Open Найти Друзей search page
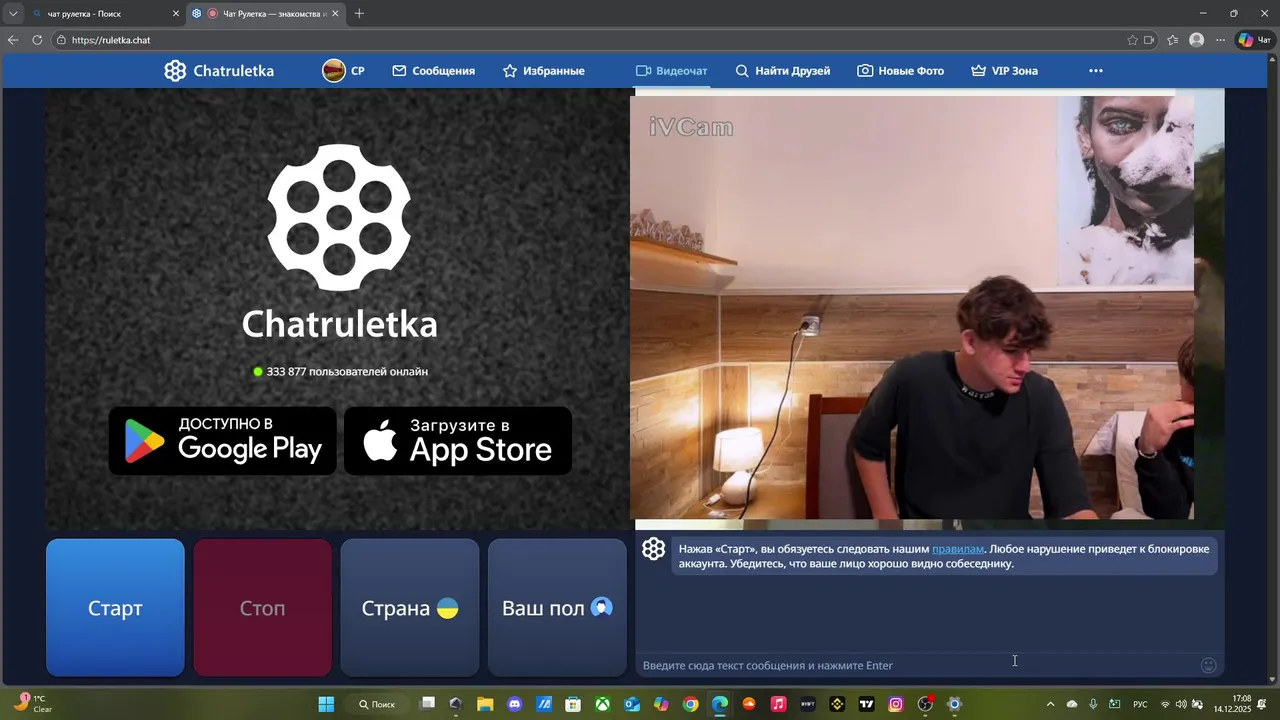 (x=782, y=71)
